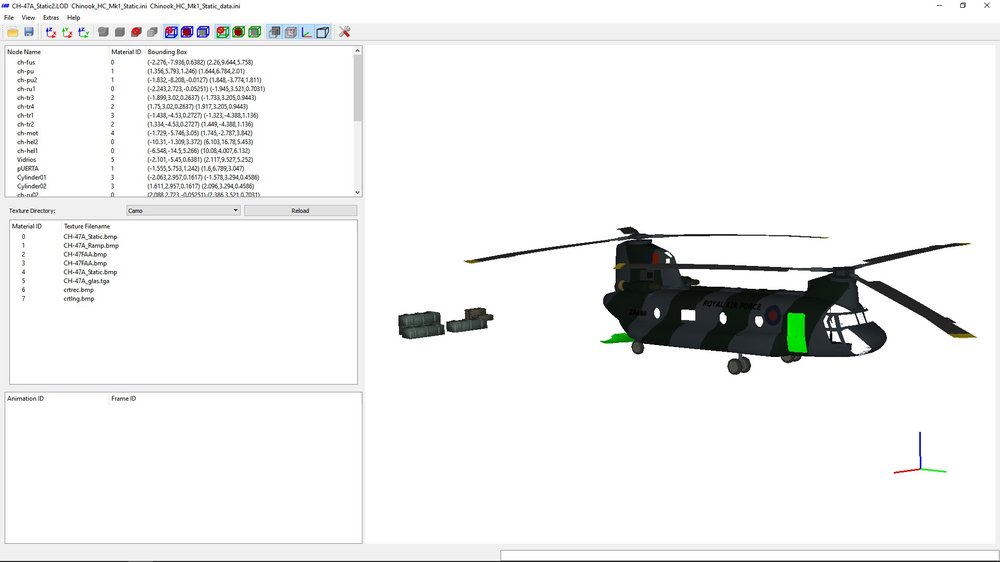Select CH-47A_glas.tga texture row

click(183, 281)
